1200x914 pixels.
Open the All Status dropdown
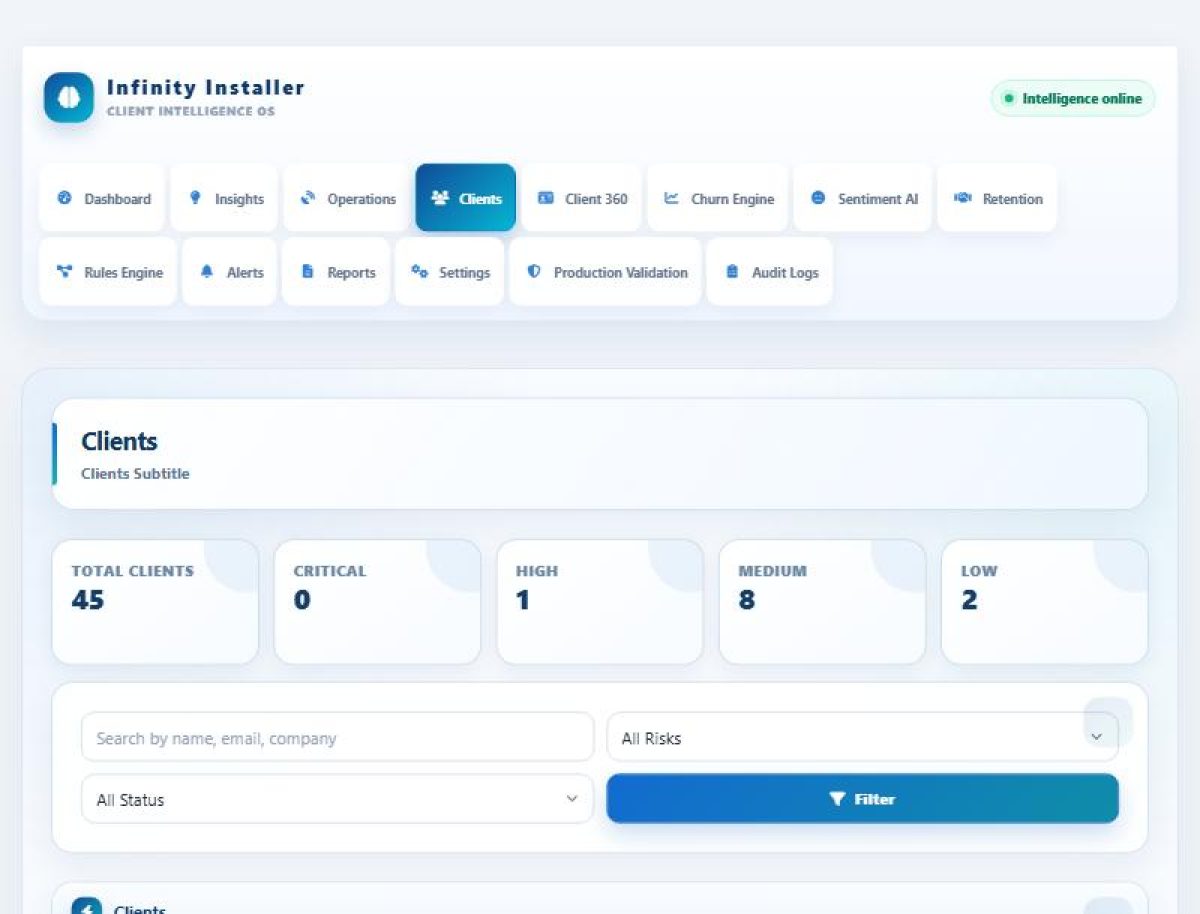[337, 799]
